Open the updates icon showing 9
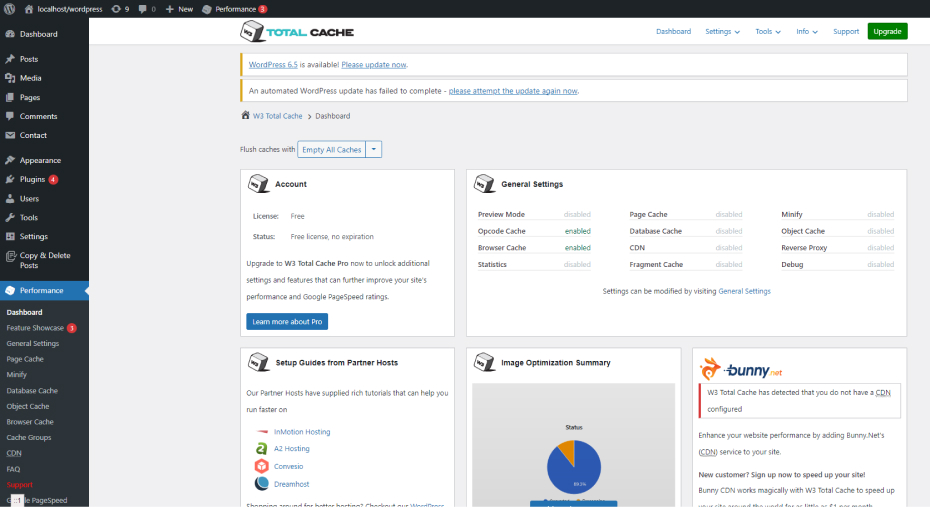930x507 pixels. [116, 9]
